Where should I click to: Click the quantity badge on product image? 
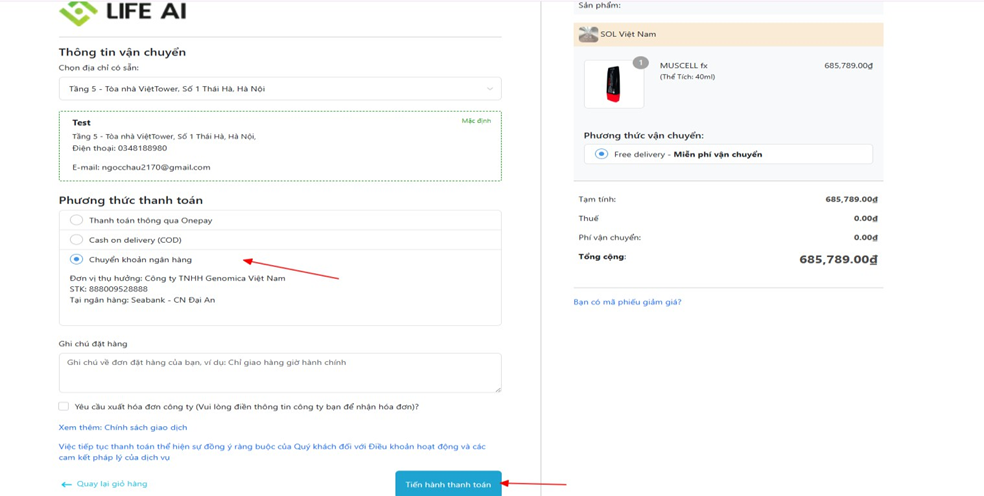point(640,63)
